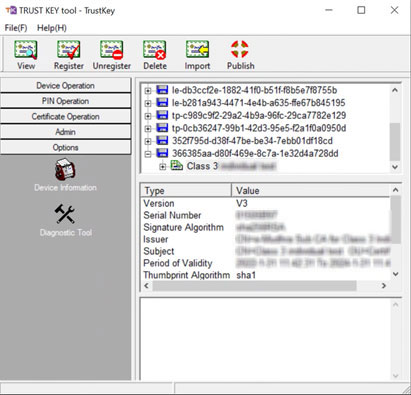Select the Issuer row
411x395 pixels.
[265, 239]
